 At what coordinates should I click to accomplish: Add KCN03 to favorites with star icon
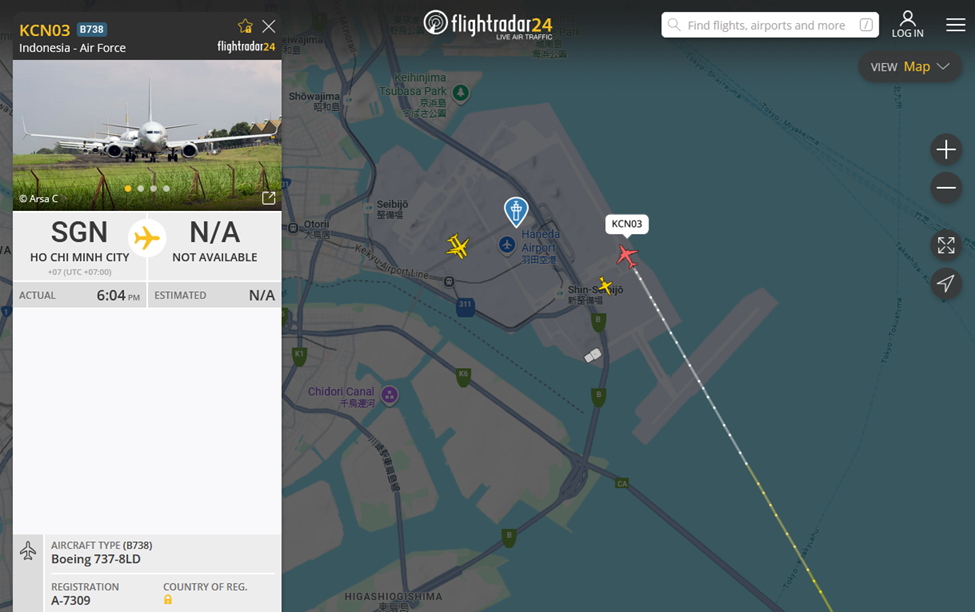[245, 26]
